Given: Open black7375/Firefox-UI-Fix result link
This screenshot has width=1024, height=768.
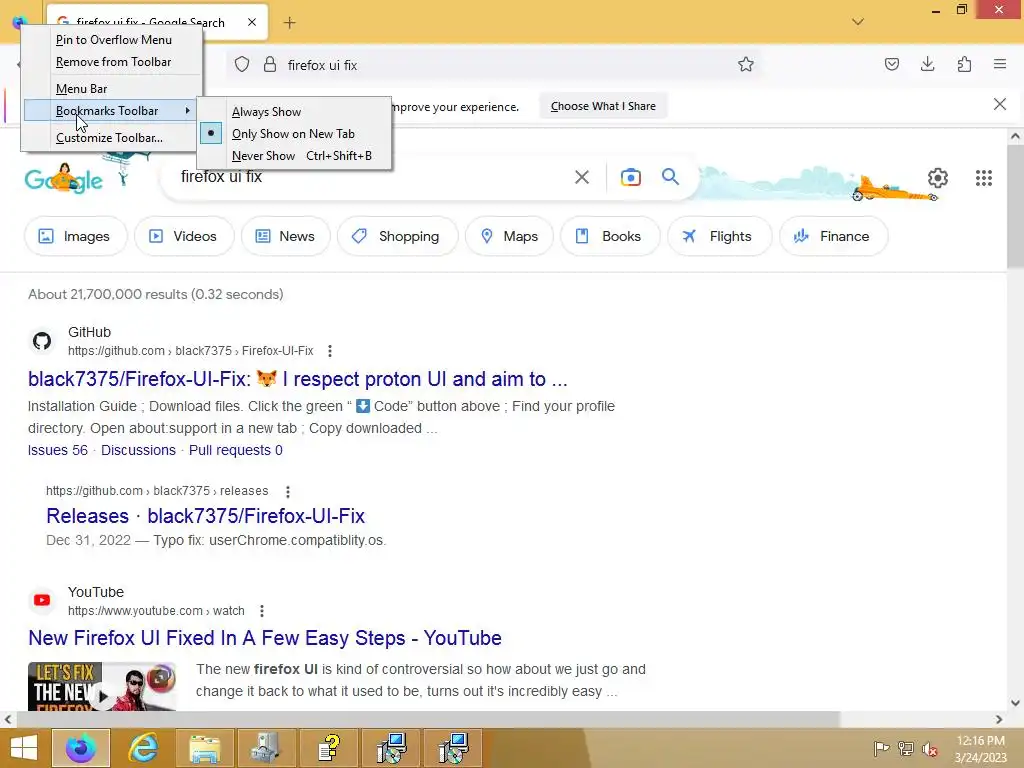Looking at the screenshot, I should tap(298, 379).
